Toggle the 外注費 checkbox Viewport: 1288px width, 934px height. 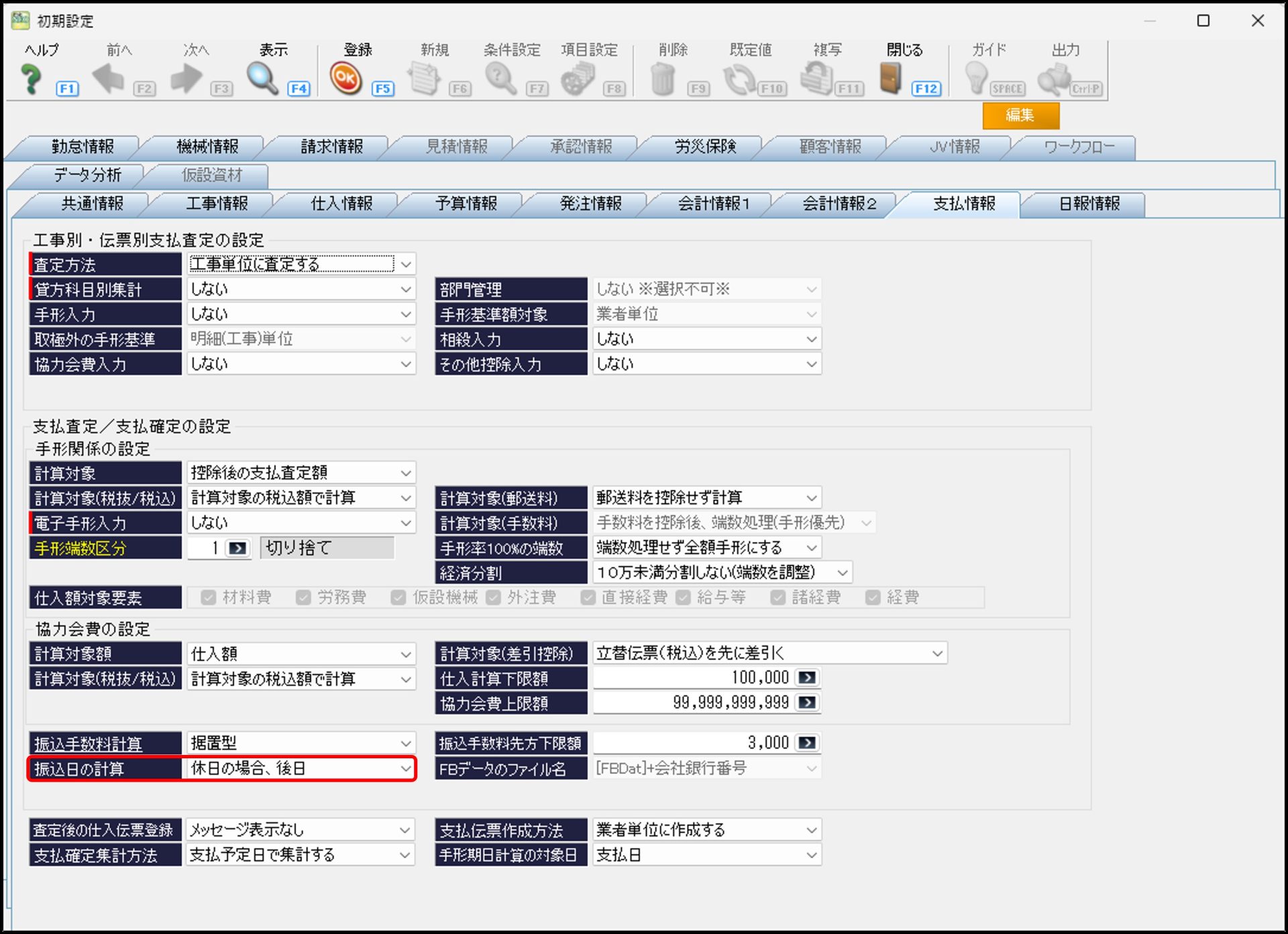493,597
